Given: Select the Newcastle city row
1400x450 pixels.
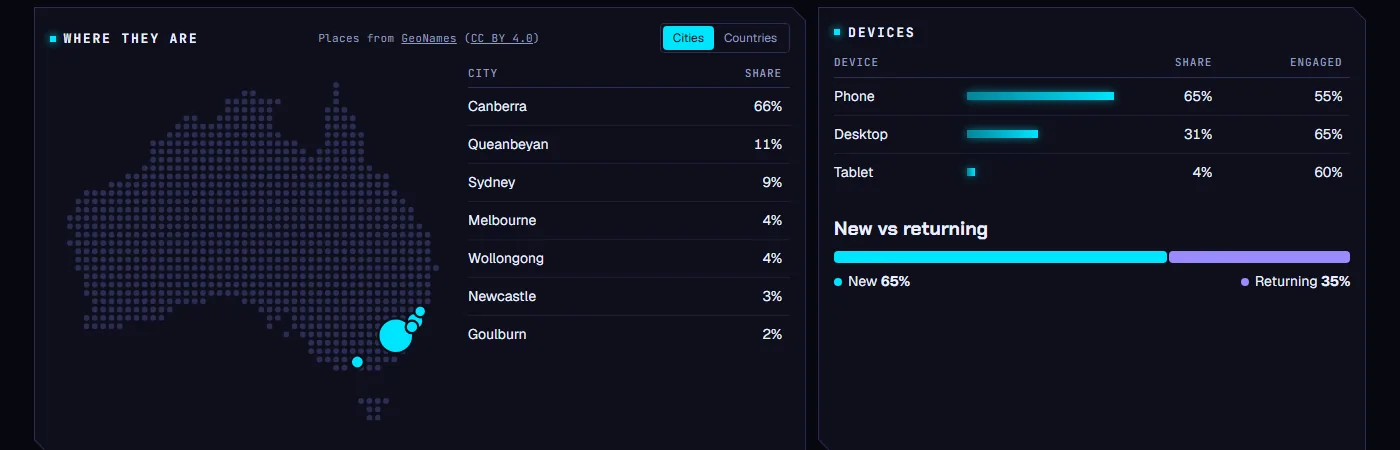Looking at the screenshot, I should pos(628,296).
